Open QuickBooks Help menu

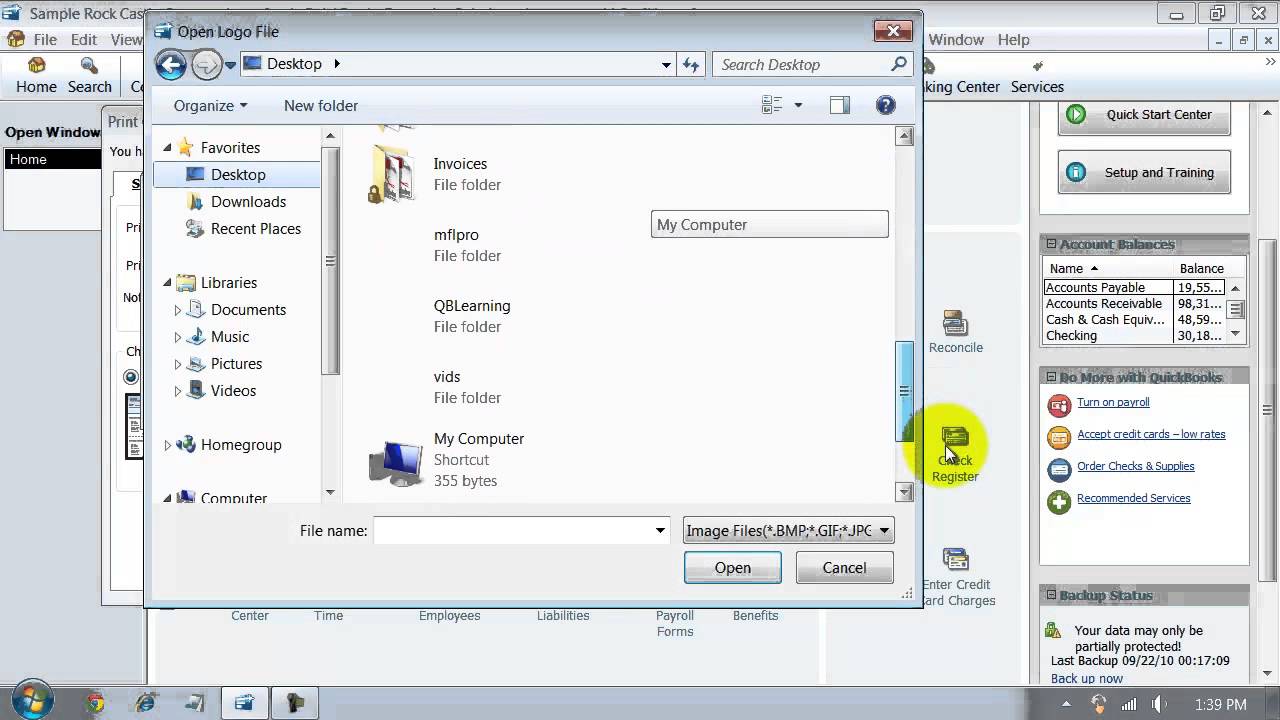pyautogui.click(x=1013, y=40)
